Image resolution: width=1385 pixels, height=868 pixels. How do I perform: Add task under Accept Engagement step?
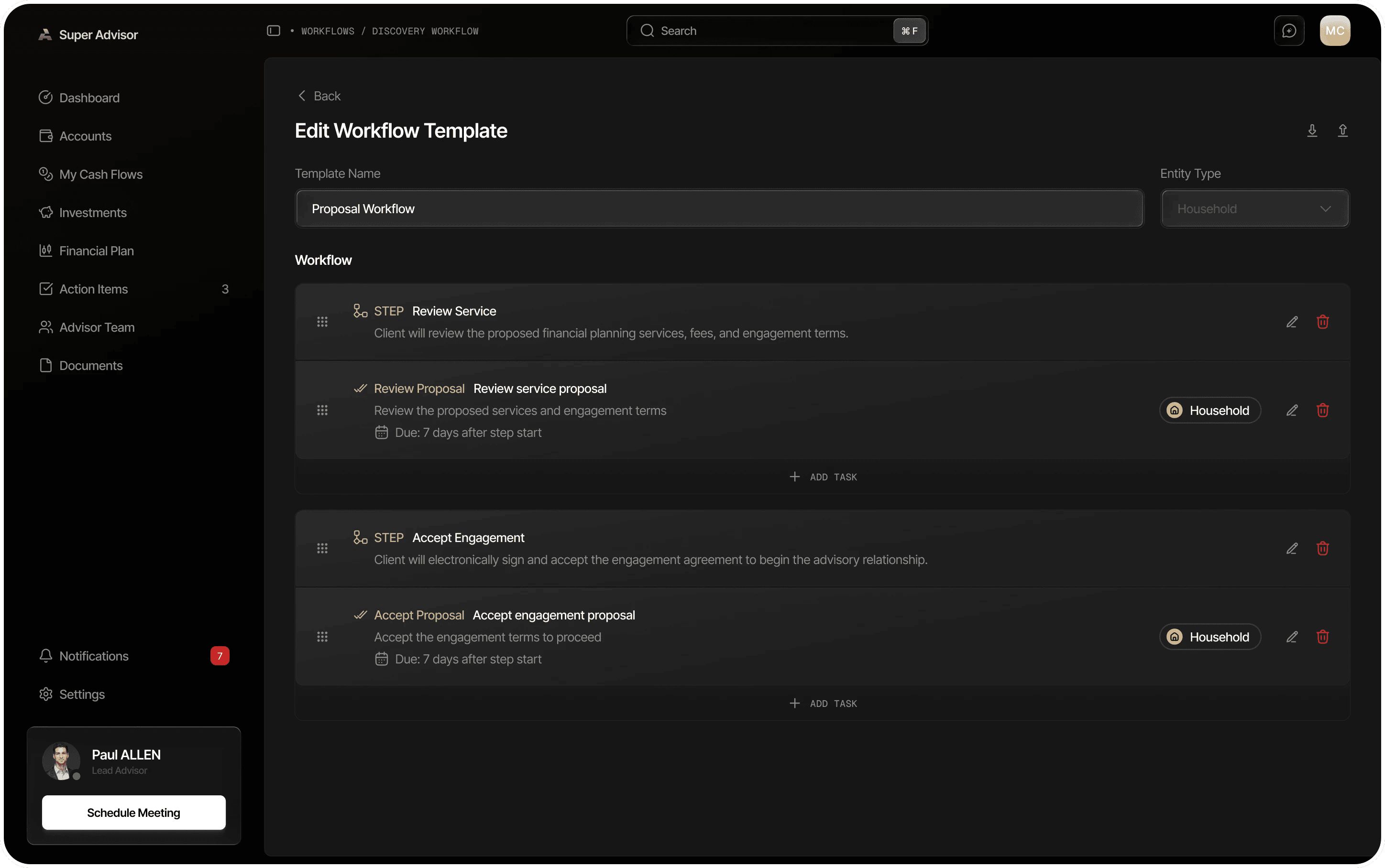823,704
